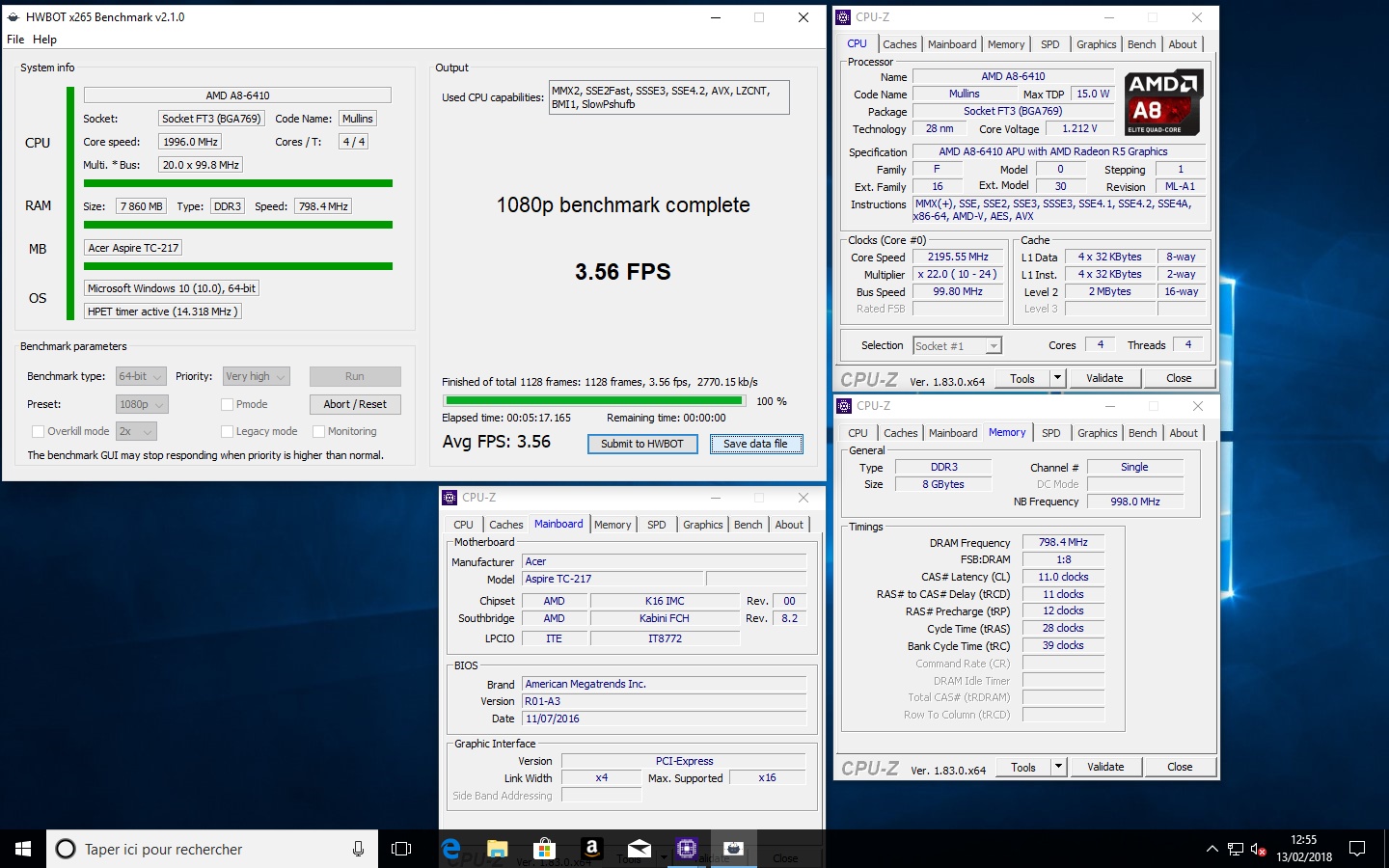This screenshot has width=1389, height=868.
Task: Open Task View from the taskbar
Action: tap(401, 849)
